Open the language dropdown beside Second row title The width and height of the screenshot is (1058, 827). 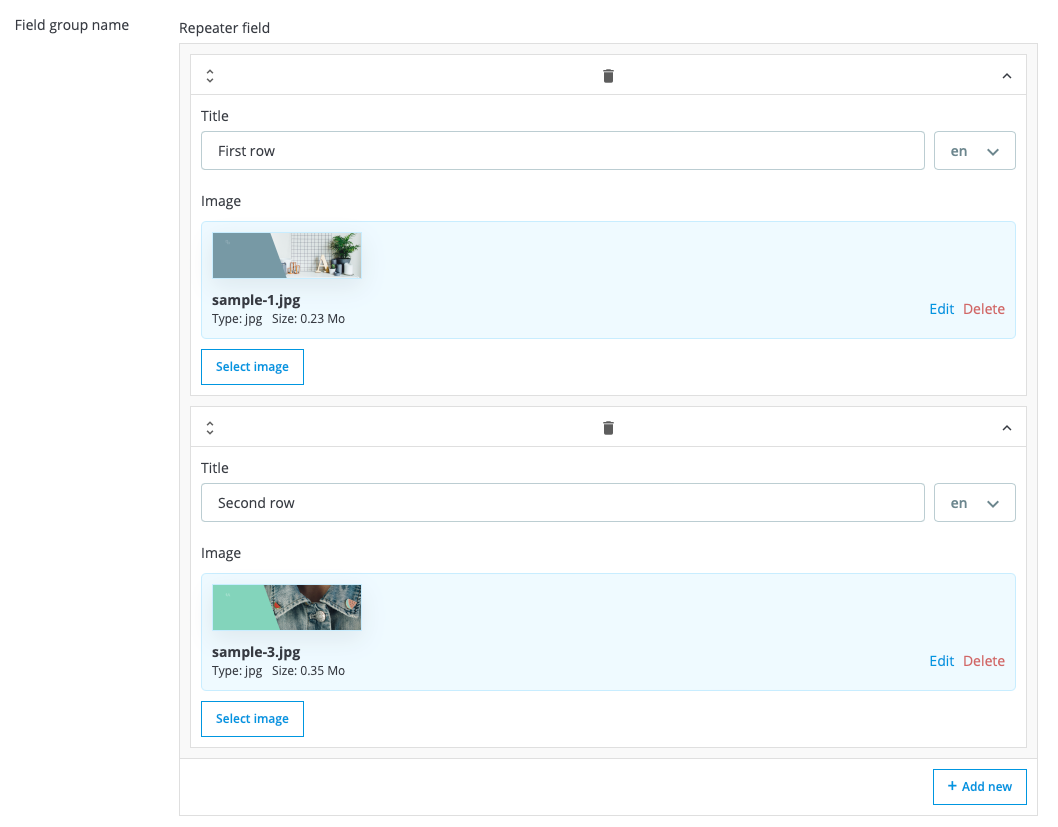(974, 503)
